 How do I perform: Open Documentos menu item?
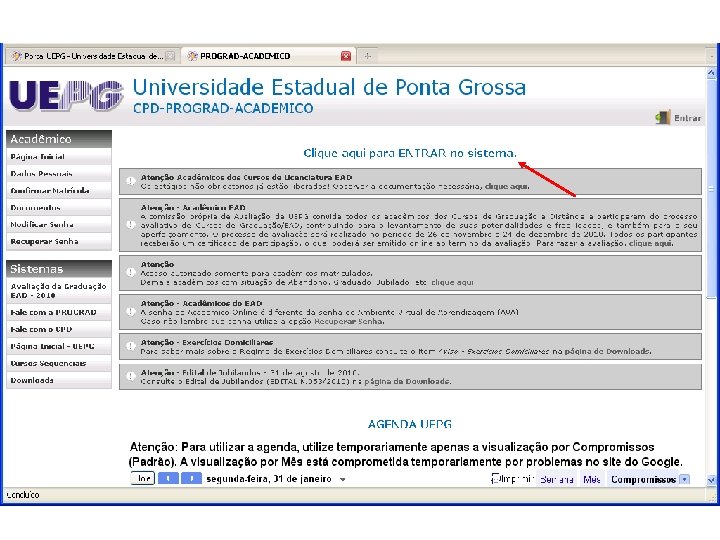pos(59,208)
